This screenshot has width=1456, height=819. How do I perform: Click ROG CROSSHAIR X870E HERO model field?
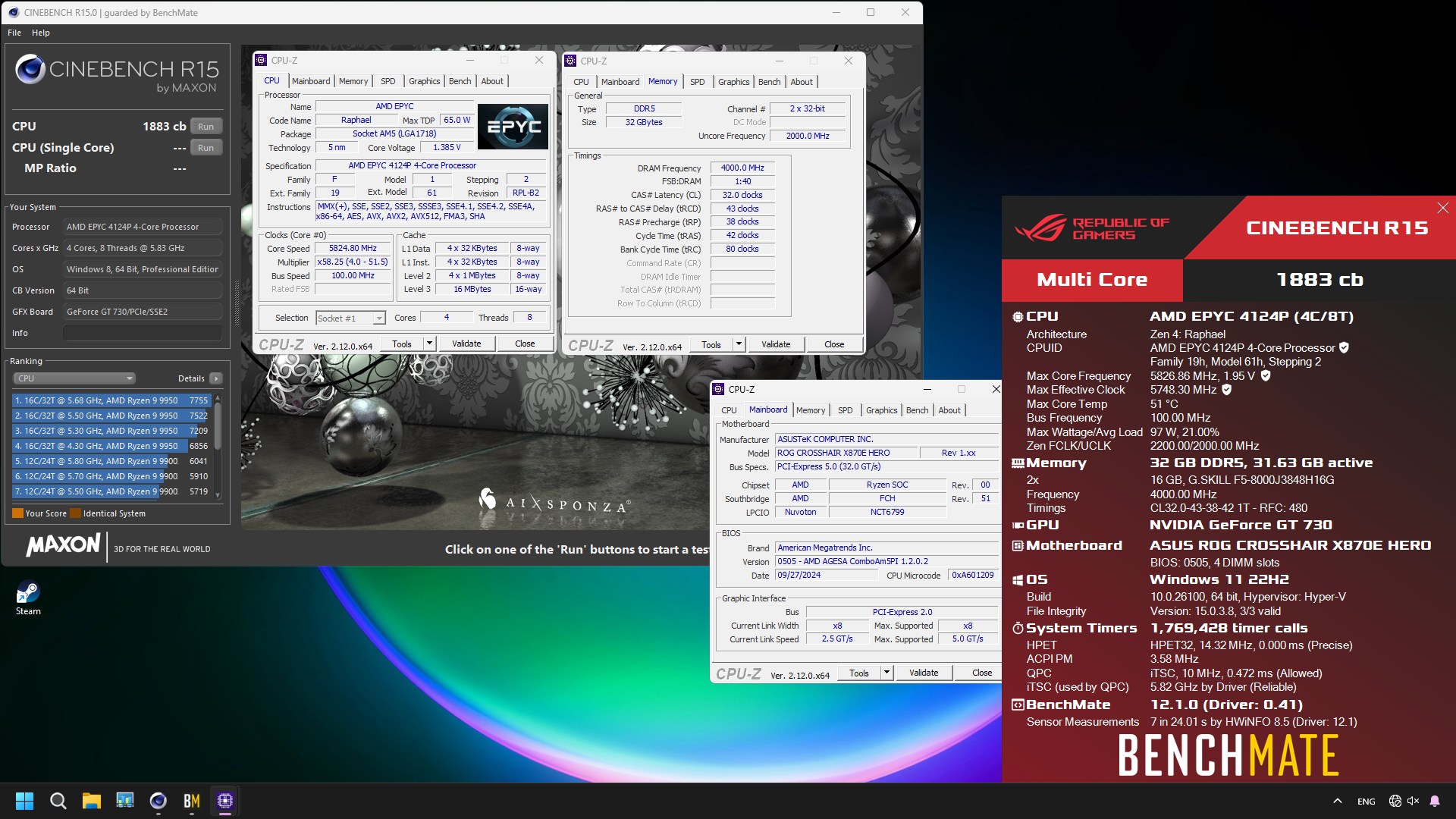click(846, 453)
